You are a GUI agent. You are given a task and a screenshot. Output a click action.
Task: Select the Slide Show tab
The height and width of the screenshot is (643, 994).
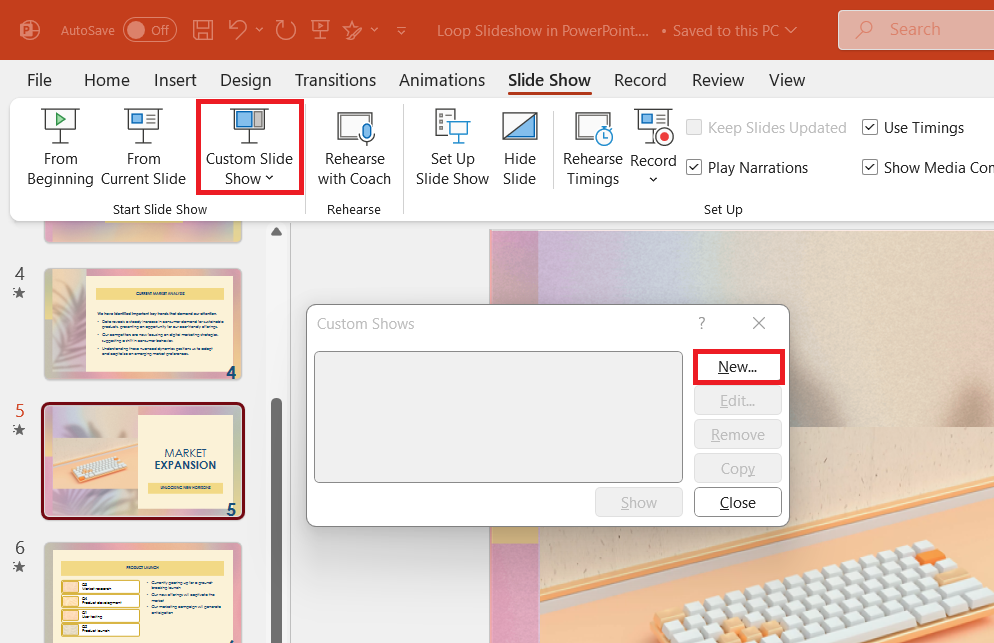[549, 80]
